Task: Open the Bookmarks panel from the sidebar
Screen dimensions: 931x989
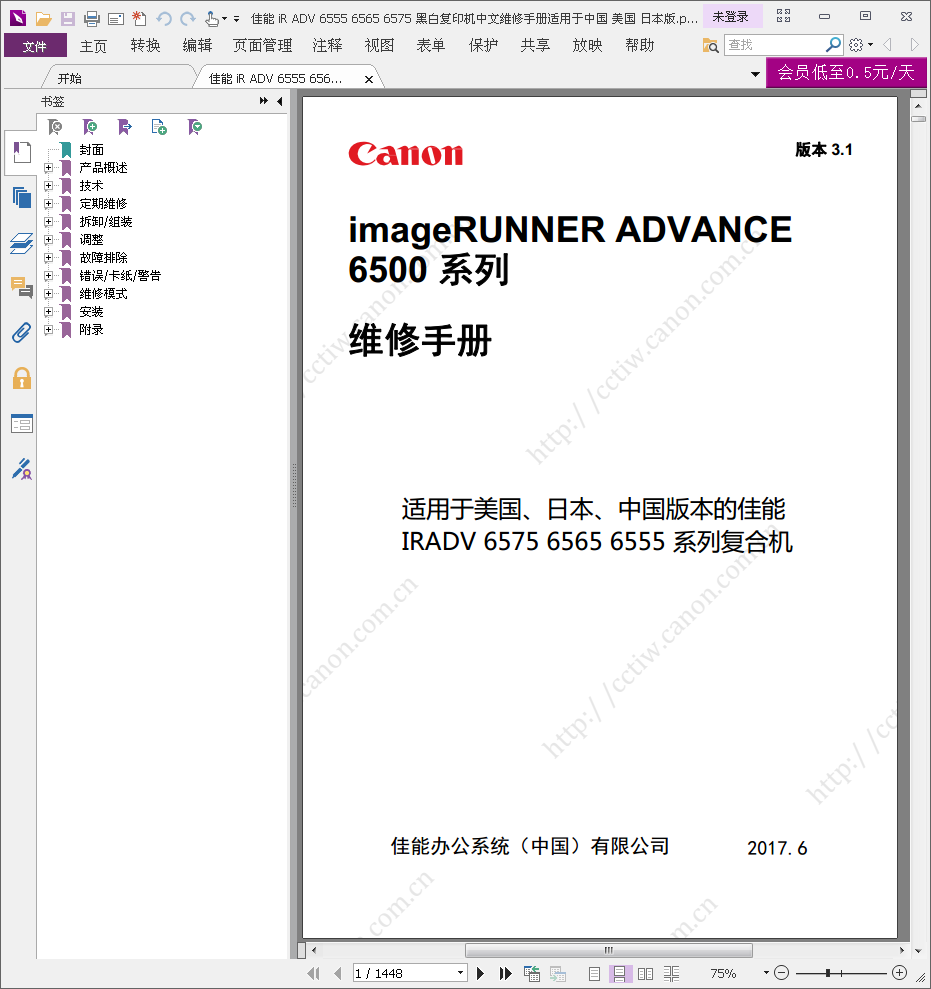Action: pyautogui.click(x=21, y=153)
